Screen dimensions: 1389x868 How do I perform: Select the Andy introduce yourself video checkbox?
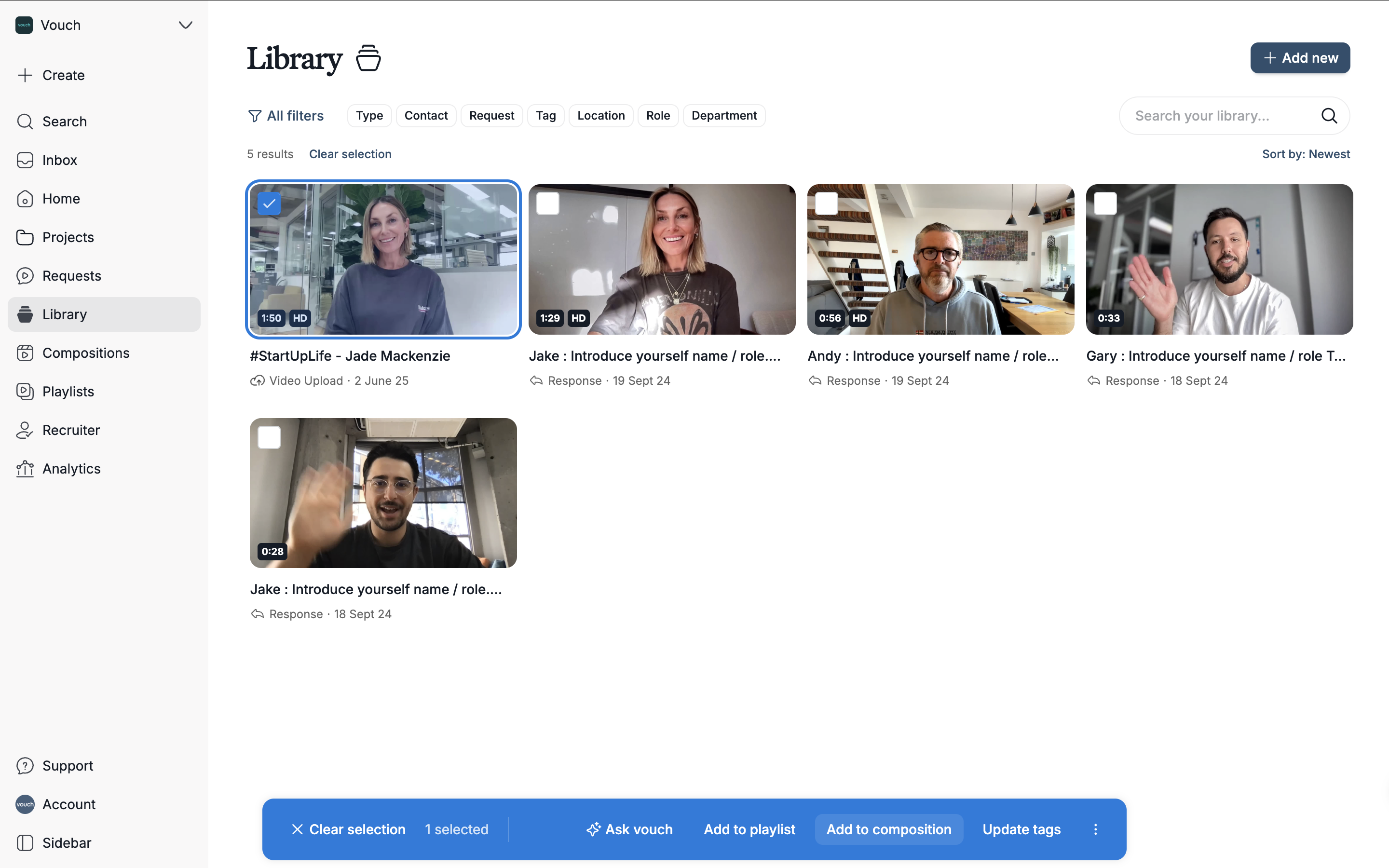pos(827,203)
